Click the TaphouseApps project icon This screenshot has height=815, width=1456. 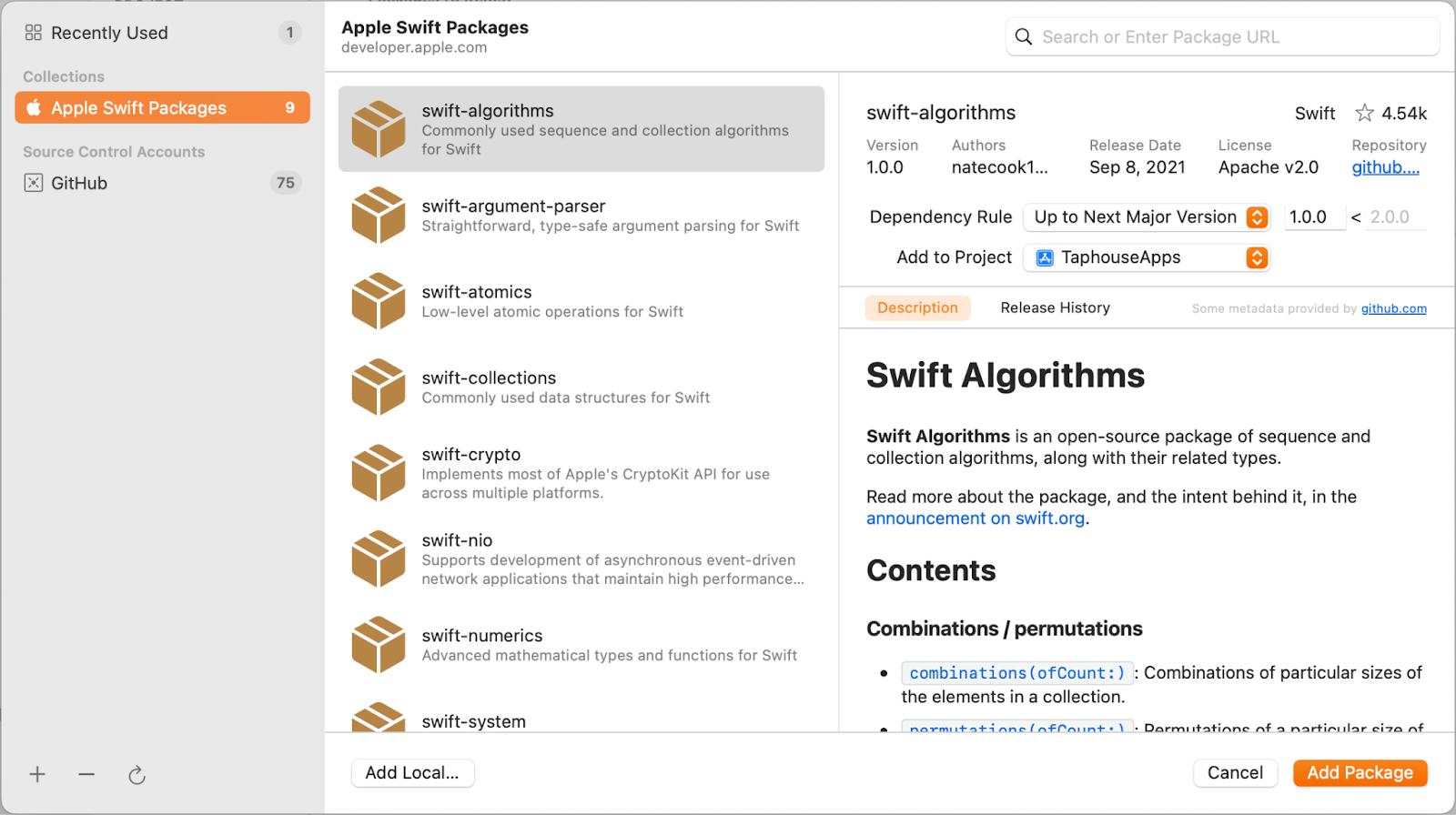pyautogui.click(x=1045, y=257)
